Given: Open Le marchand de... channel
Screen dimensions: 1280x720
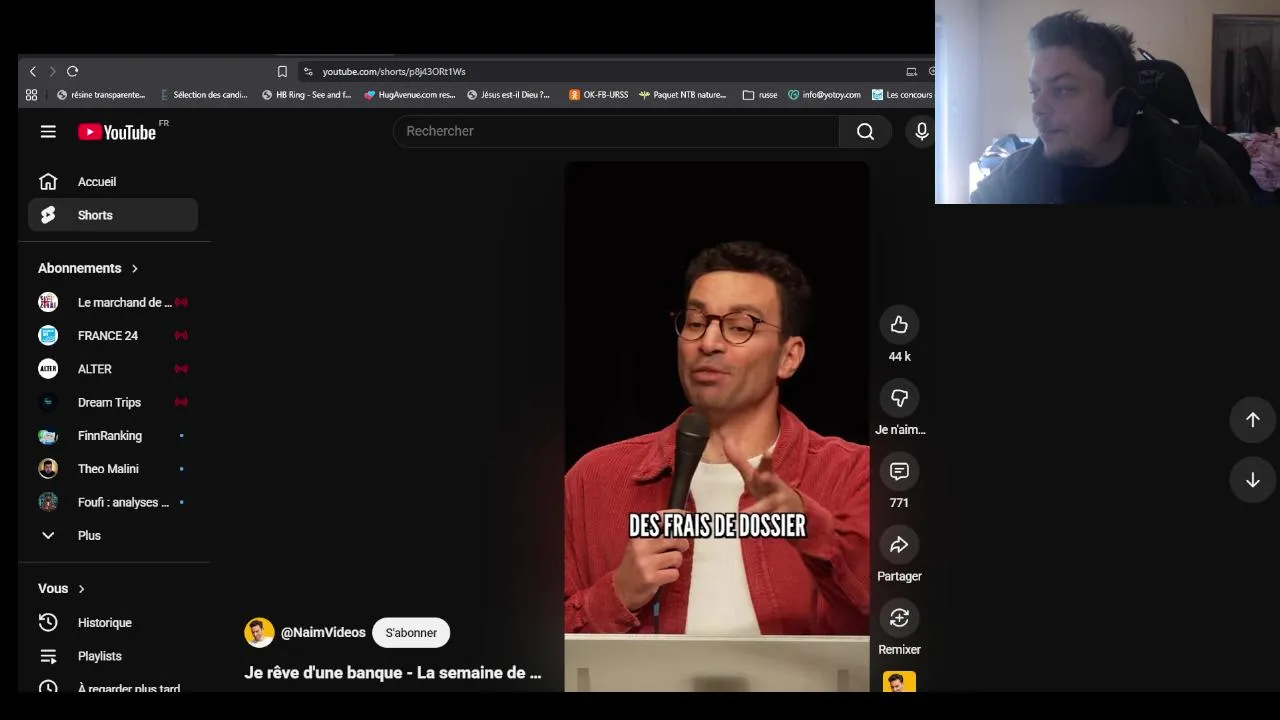Looking at the screenshot, I should point(113,302).
